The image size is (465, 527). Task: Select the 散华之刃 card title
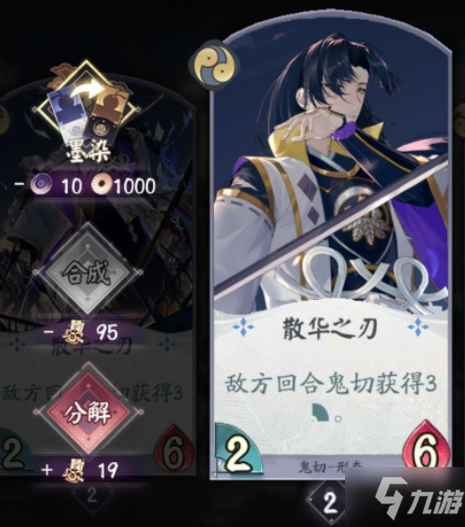(330, 328)
